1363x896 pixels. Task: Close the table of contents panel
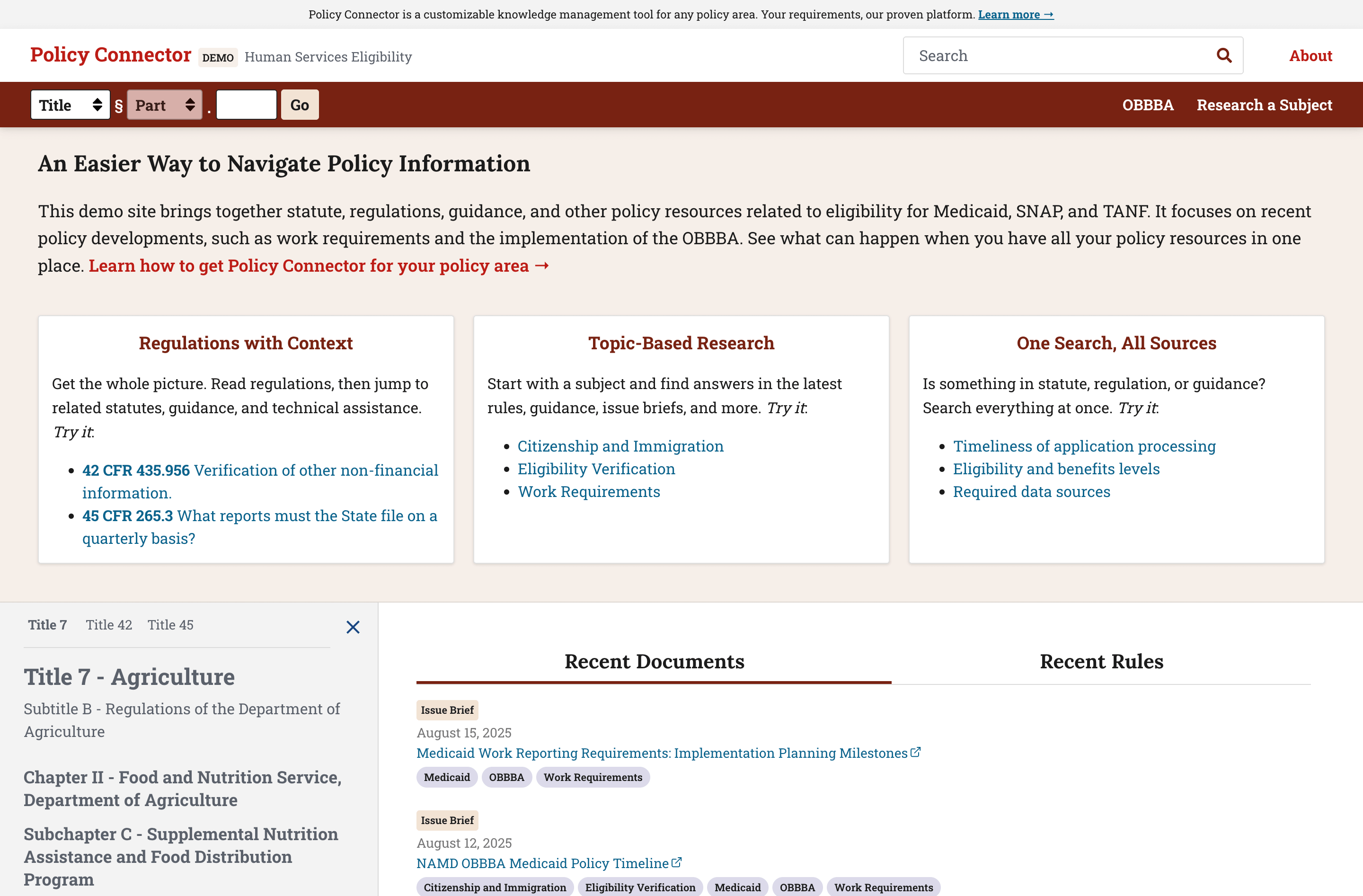(x=353, y=627)
